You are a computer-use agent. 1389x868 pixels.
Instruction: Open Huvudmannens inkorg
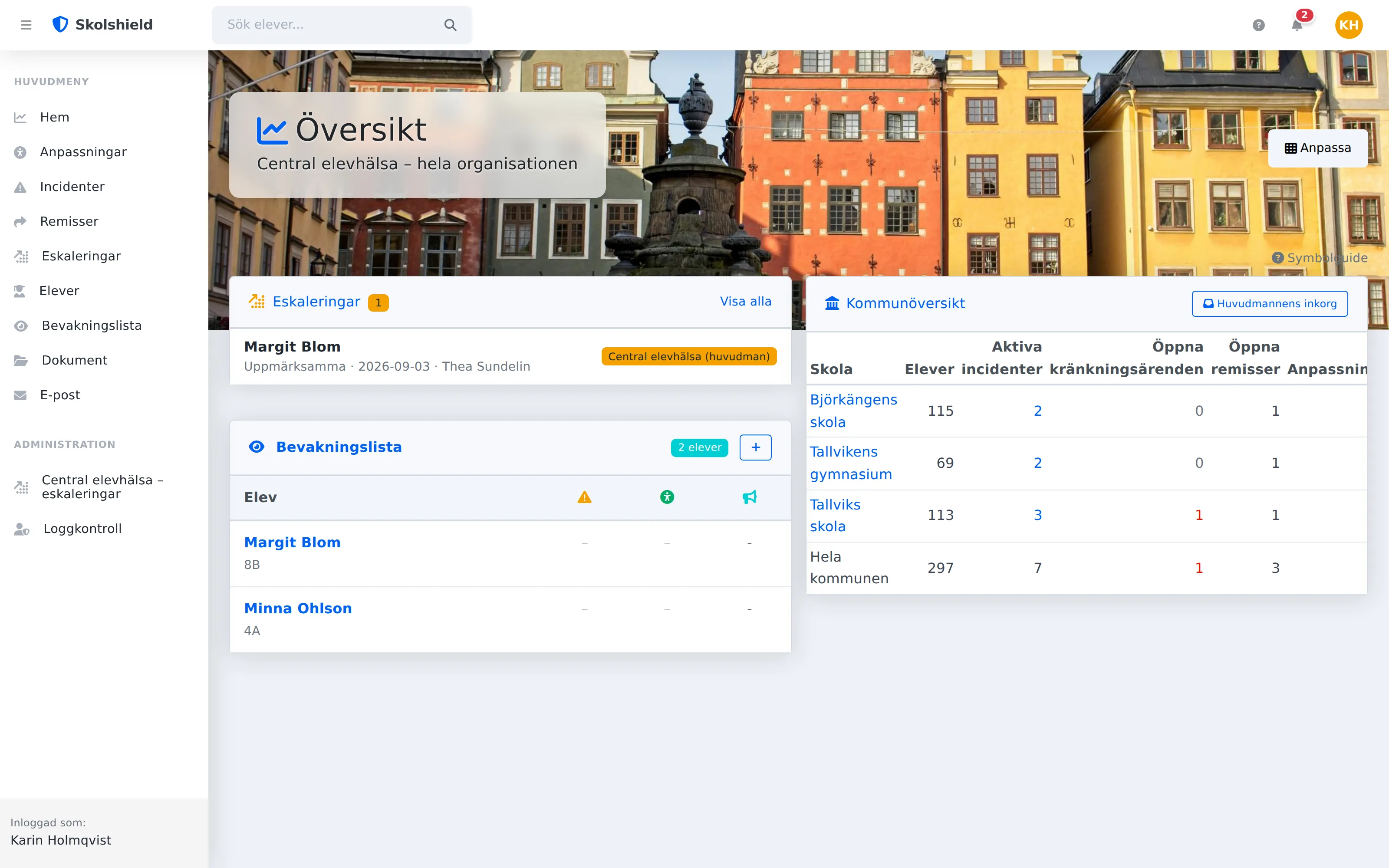click(1270, 304)
